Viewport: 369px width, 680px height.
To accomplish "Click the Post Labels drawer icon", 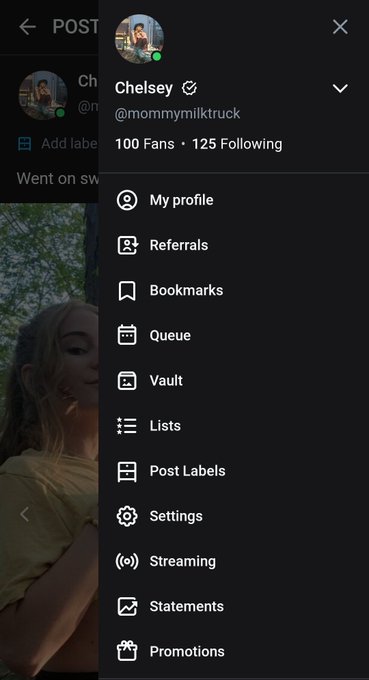I will coord(127,471).
